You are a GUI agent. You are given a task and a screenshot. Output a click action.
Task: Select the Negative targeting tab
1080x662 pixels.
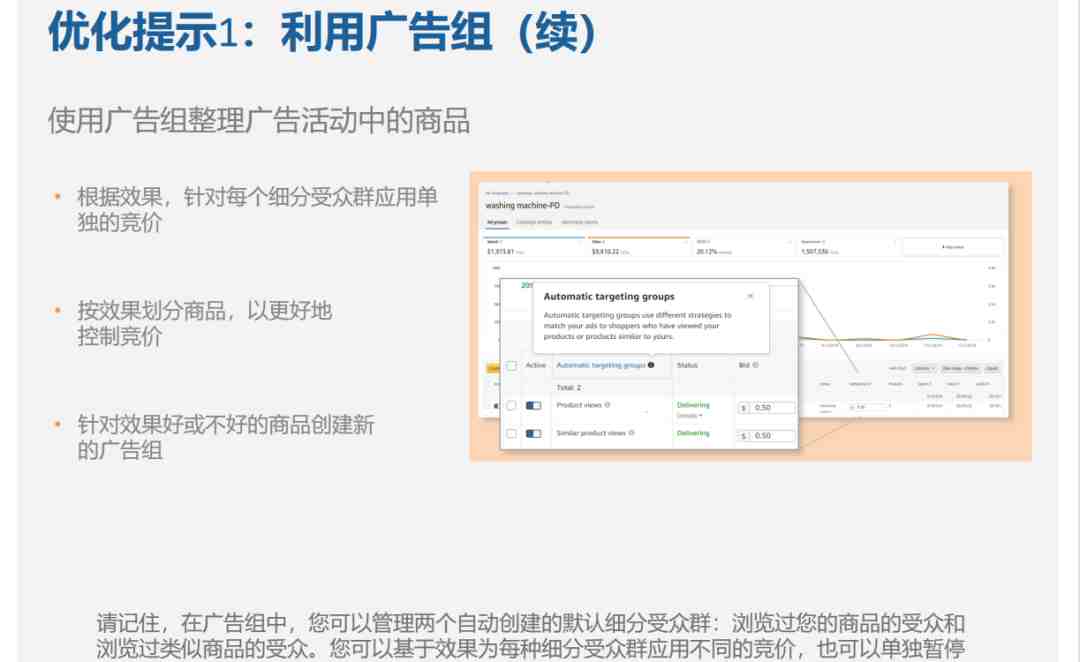(x=579, y=223)
